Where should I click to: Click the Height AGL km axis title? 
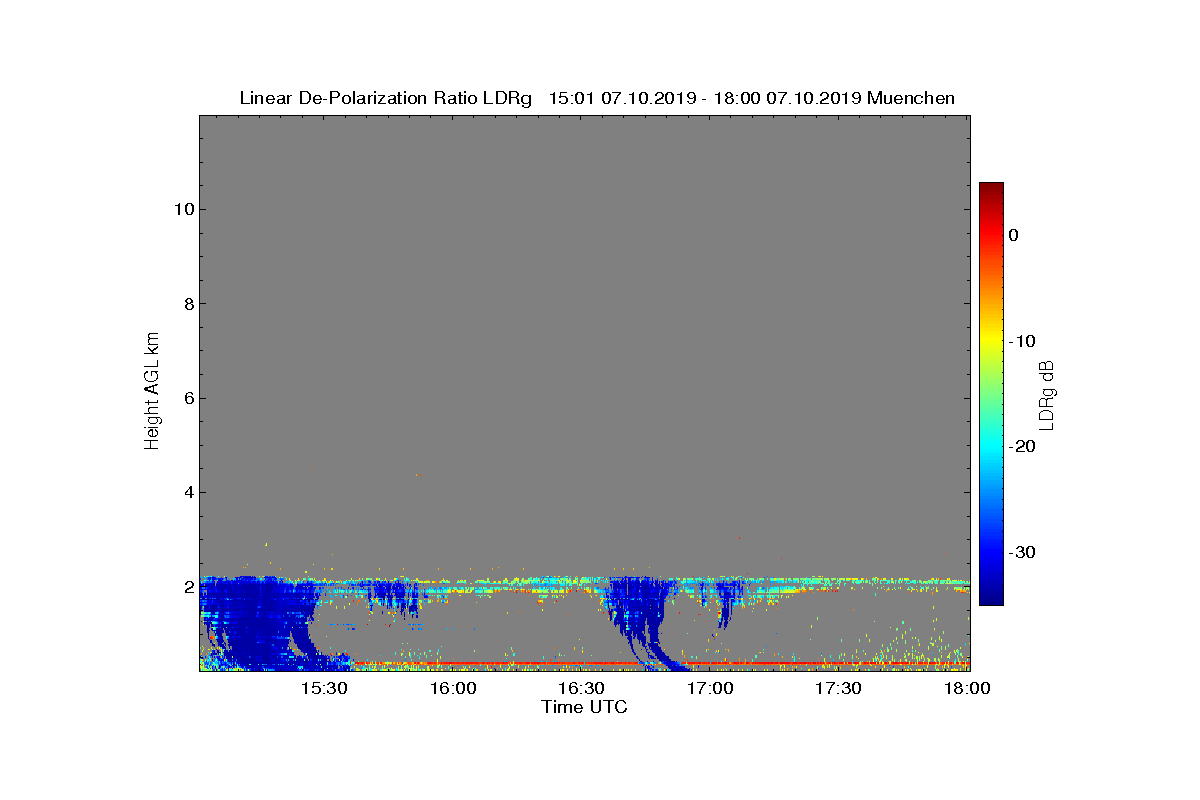(x=152, y=392)
